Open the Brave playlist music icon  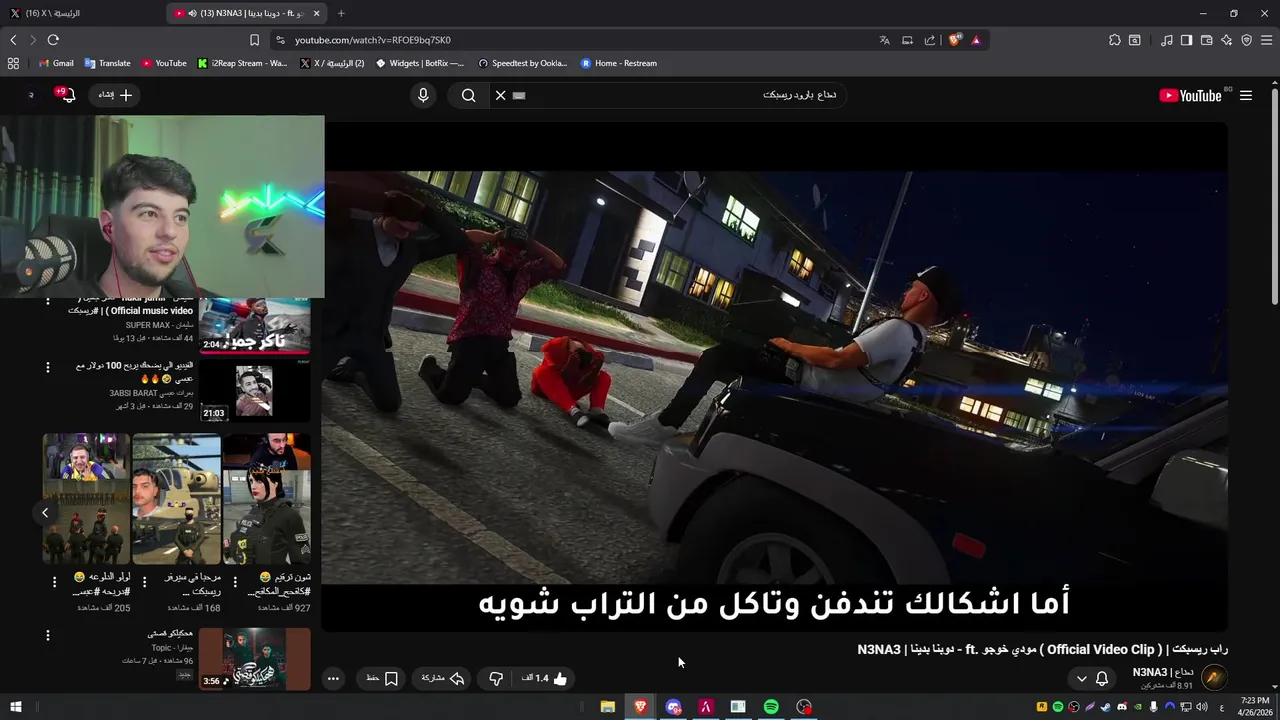(1167, 40)
